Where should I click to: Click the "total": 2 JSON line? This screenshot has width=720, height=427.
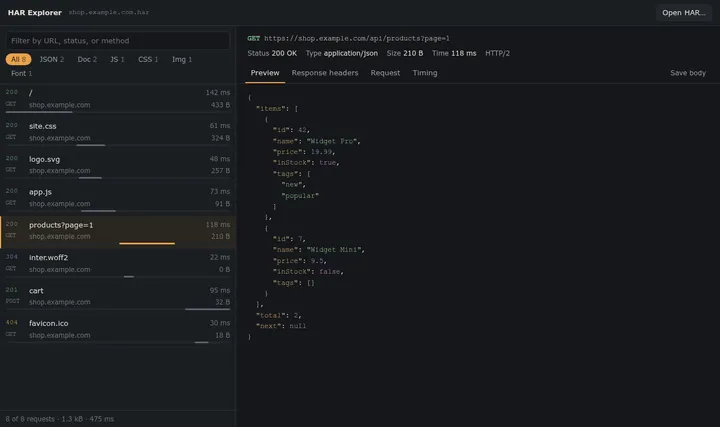pyautogui.click(x=278, y=316)
